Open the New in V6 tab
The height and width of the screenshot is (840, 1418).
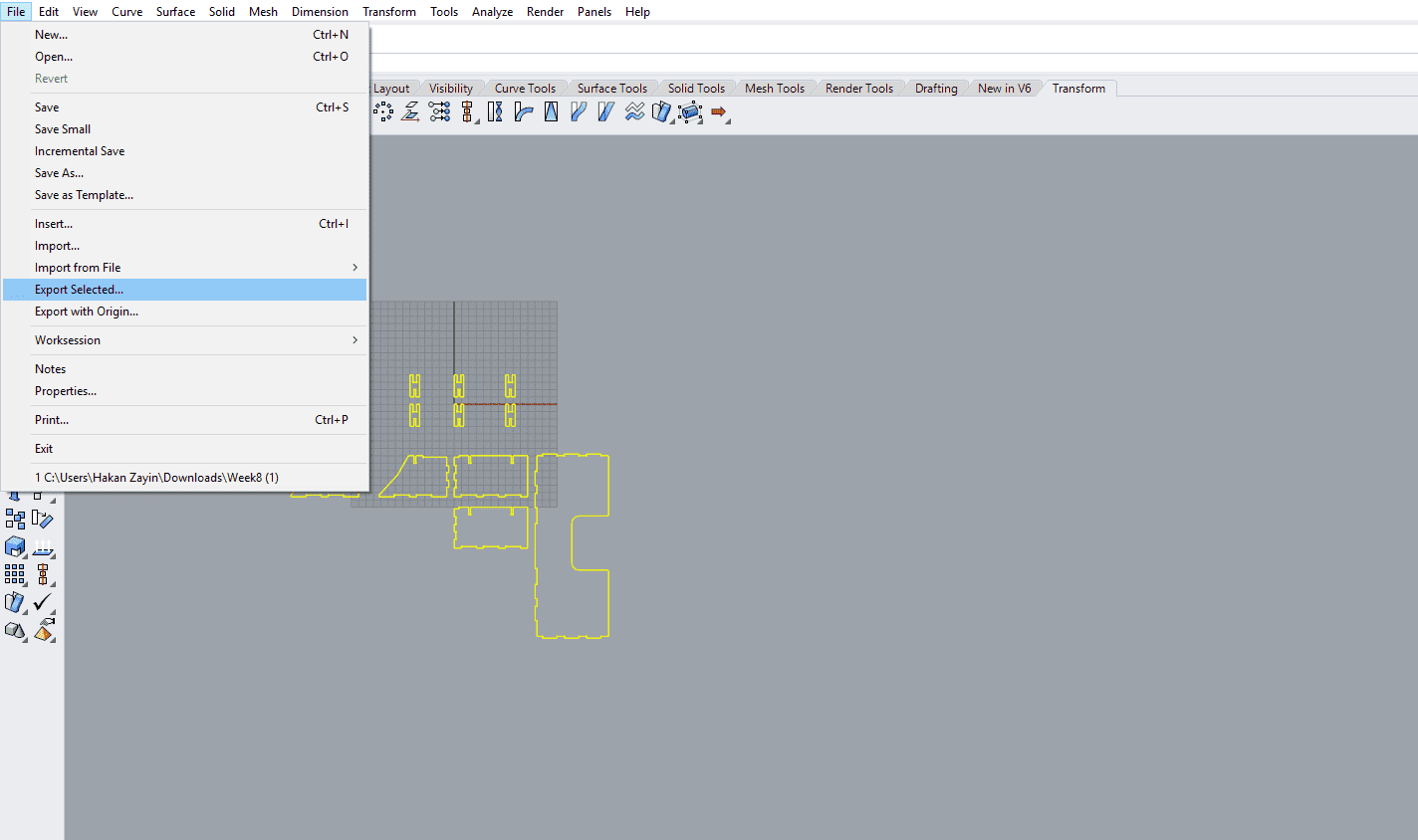pyautogui.click(x=1005, y=89)
